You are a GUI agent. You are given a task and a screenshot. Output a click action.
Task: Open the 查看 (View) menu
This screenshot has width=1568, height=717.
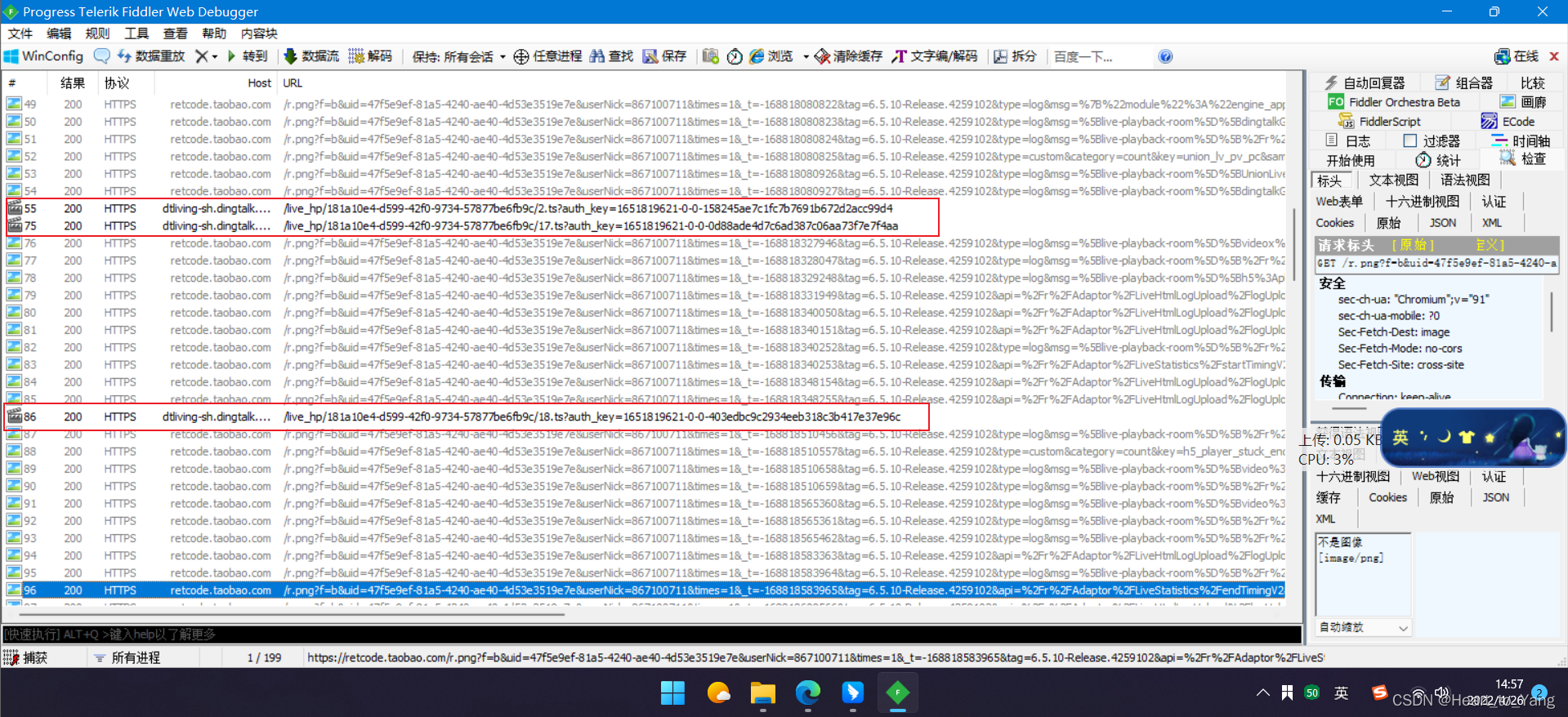pyautogui.click(x=176, y=33)
